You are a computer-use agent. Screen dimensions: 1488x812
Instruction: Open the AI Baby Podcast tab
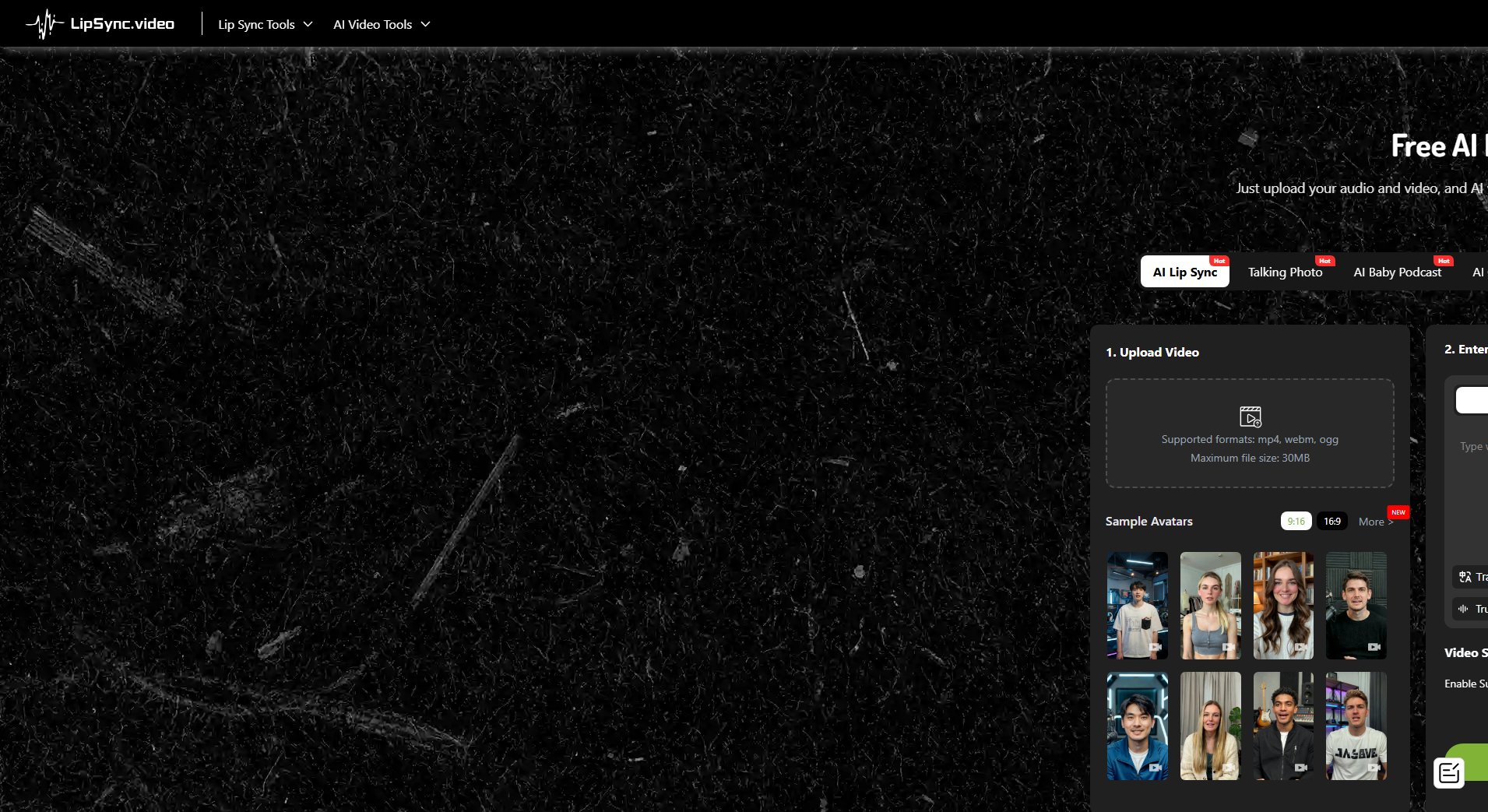[x=1397, y=272]
